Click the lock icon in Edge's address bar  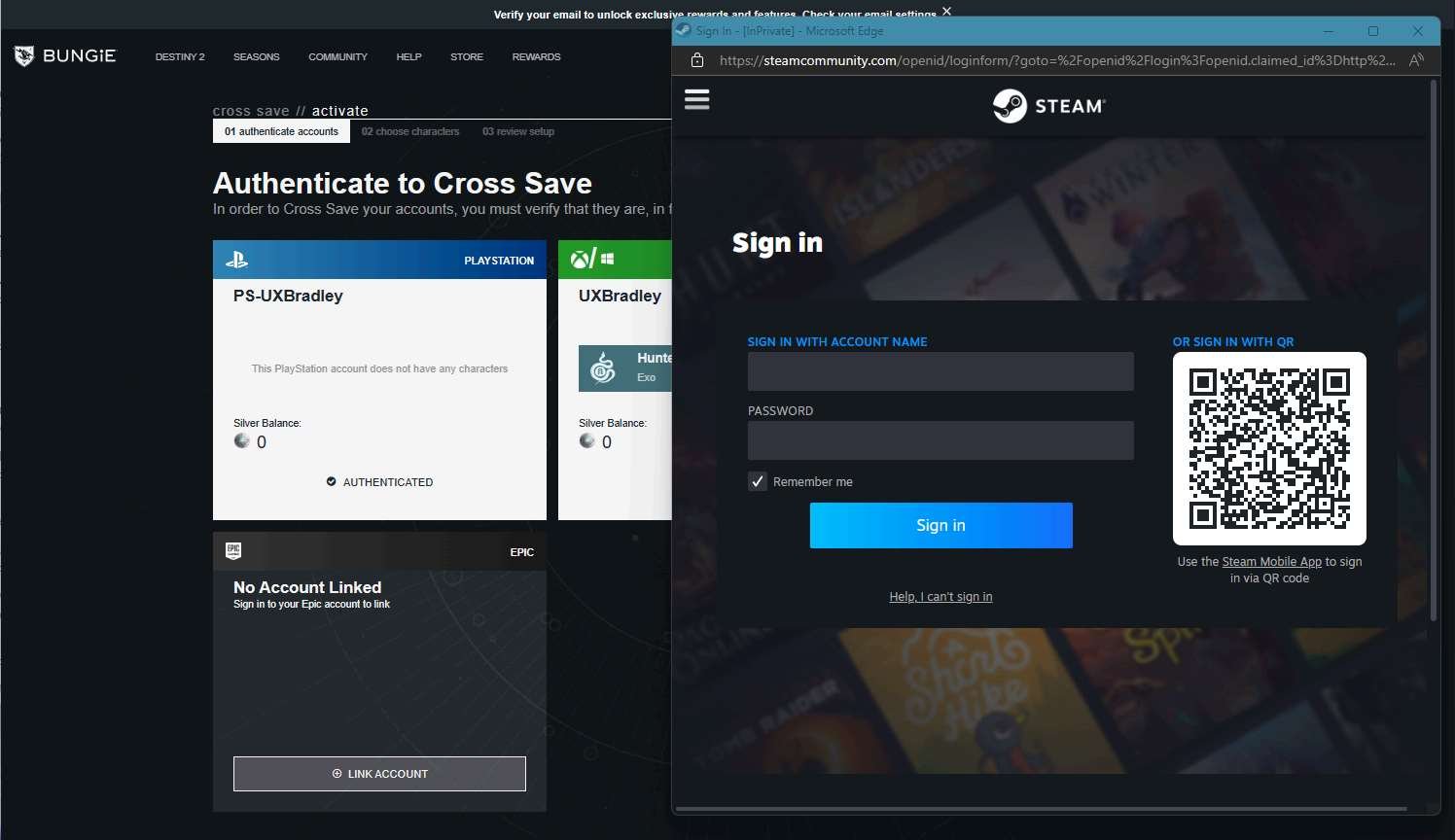[x=697, y=60]
